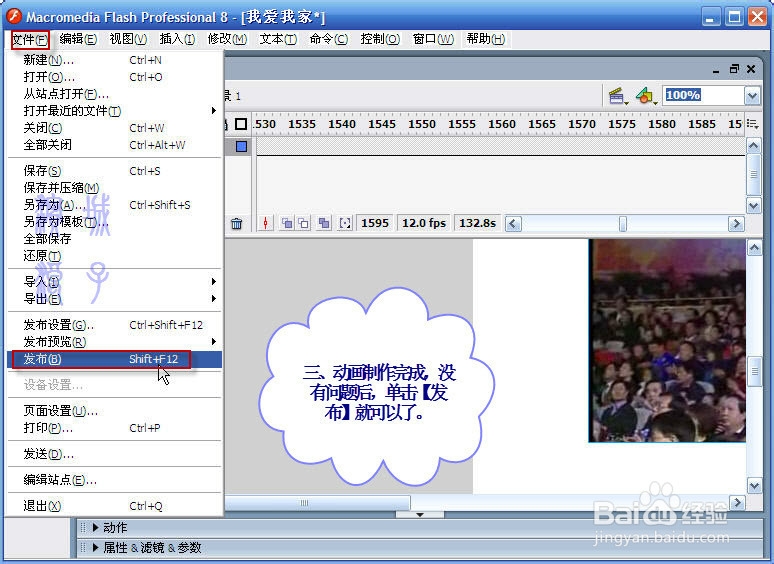Image resolution: width=774 pixels, height=564 pixels.
Task: Open the 文本(T) menu
Action: tap(278, 39)
